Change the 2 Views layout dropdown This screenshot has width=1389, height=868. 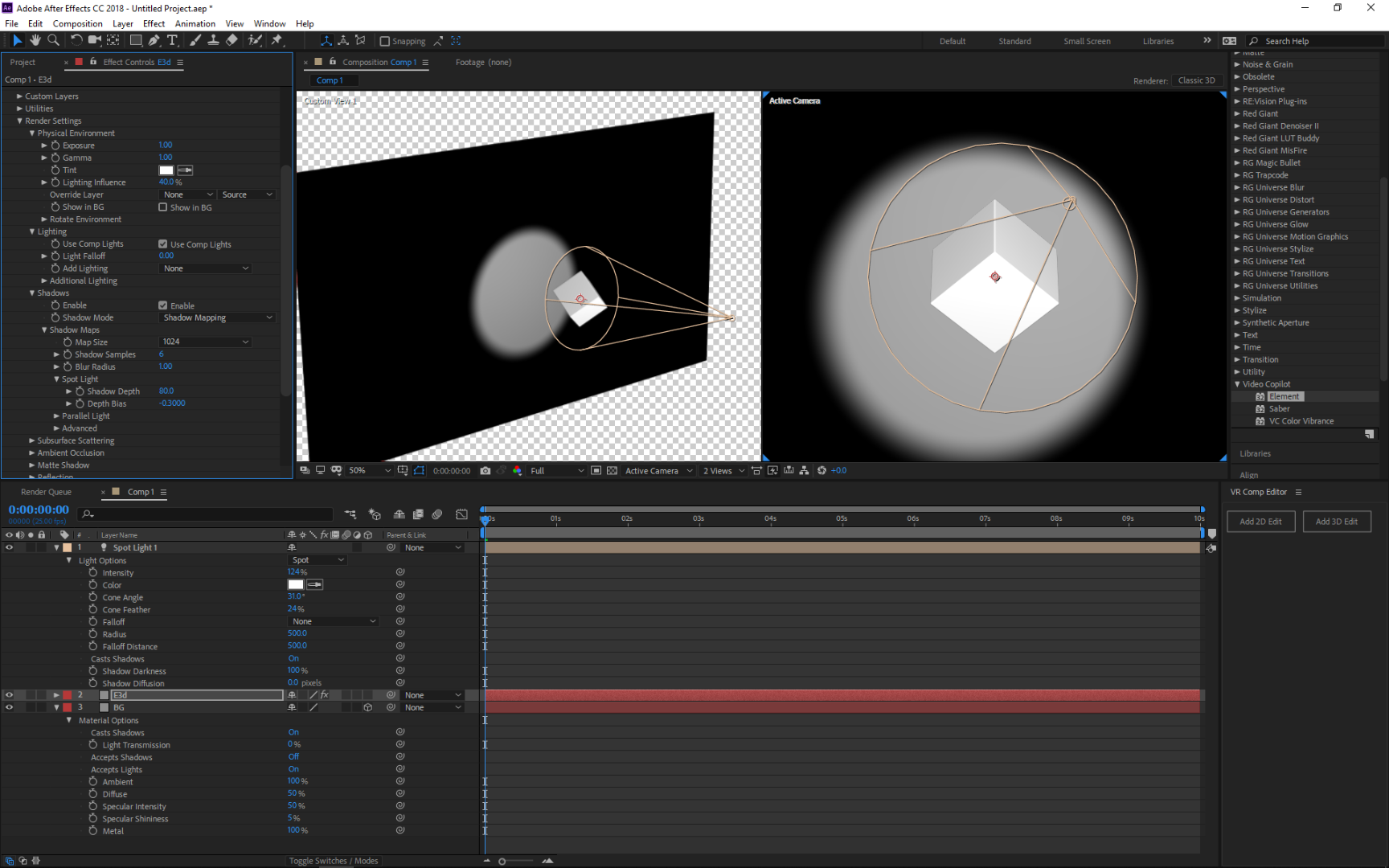click(x=721, y=470)
